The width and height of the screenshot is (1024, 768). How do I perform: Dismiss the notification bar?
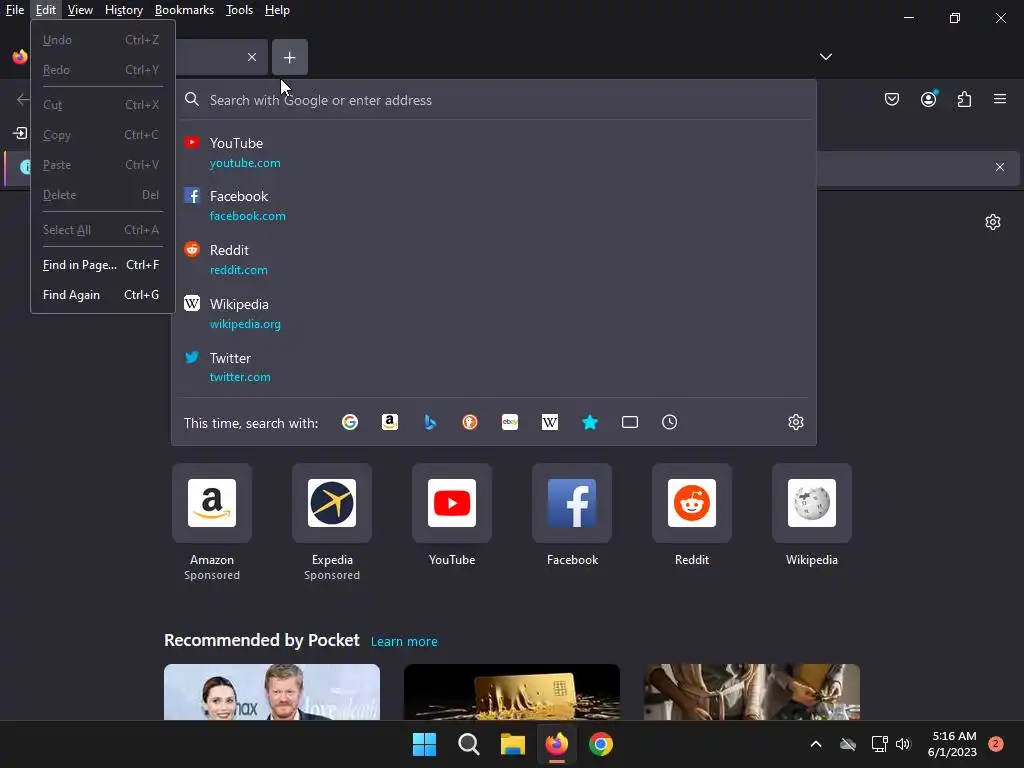pyautogui.click(x=999, y=167)
